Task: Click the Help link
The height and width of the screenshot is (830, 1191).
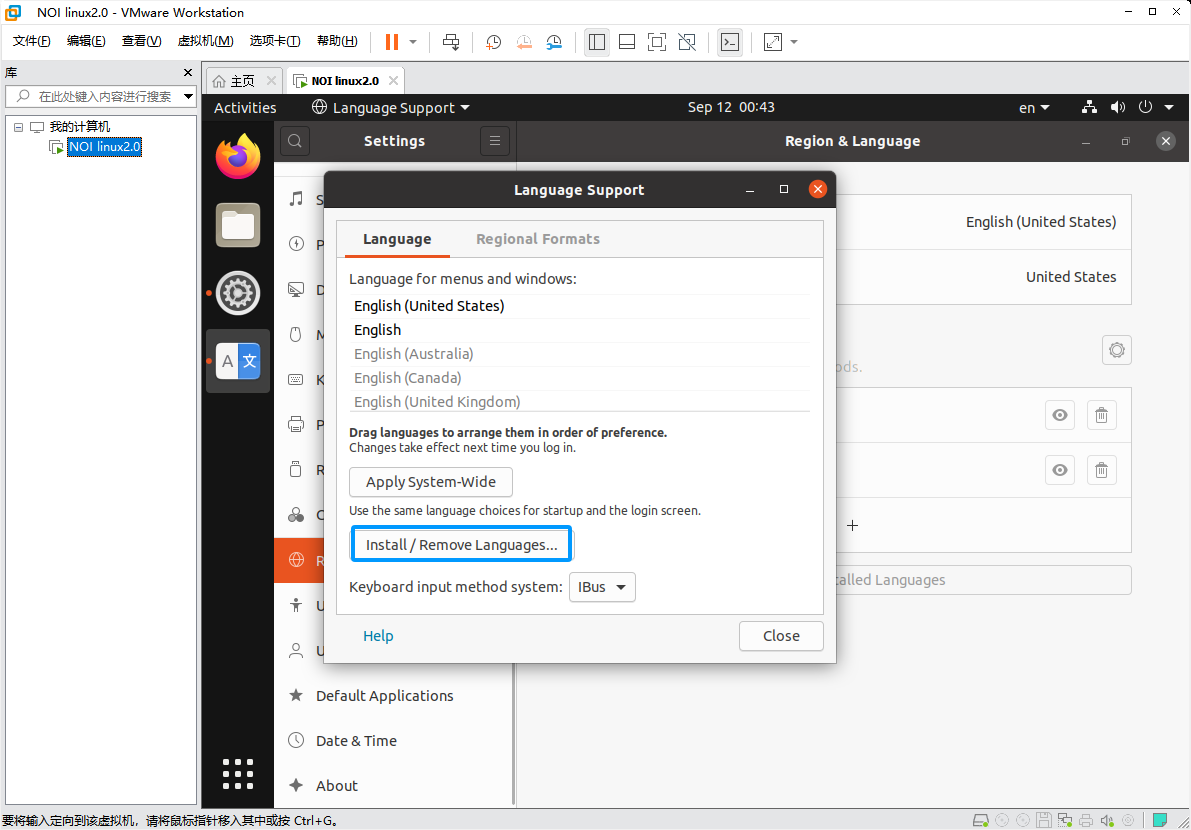Action: point(378,636)
